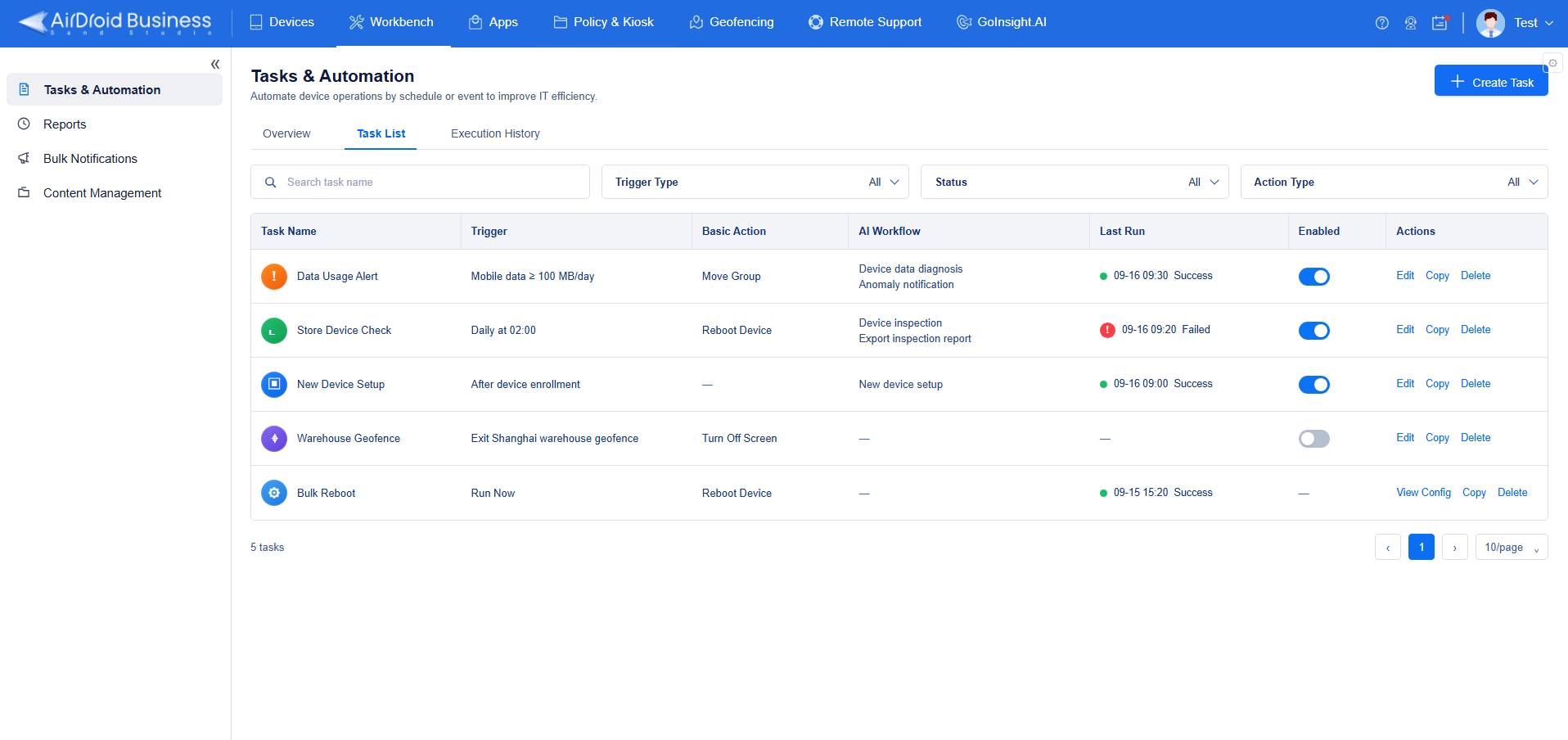This screenshot has height=740, width=1568.
Task: Open the Trigger Type filter dropdown
Action: pos(755,182)
